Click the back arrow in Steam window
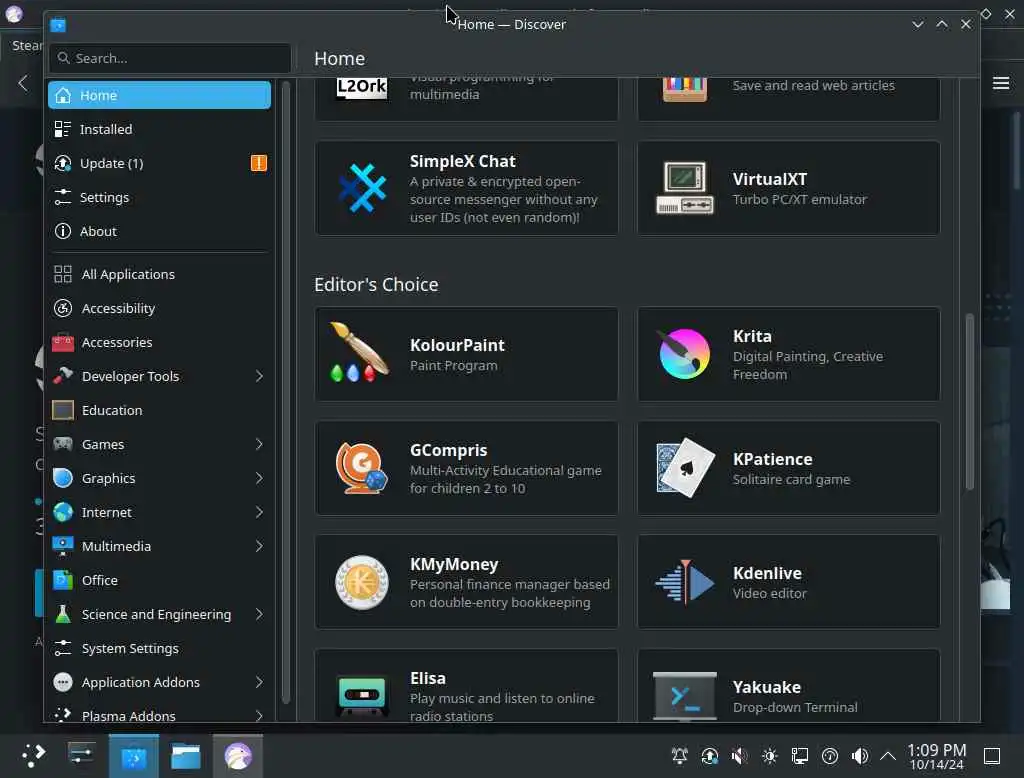The height and width of the screenshot is (778, 1024). 24,83
